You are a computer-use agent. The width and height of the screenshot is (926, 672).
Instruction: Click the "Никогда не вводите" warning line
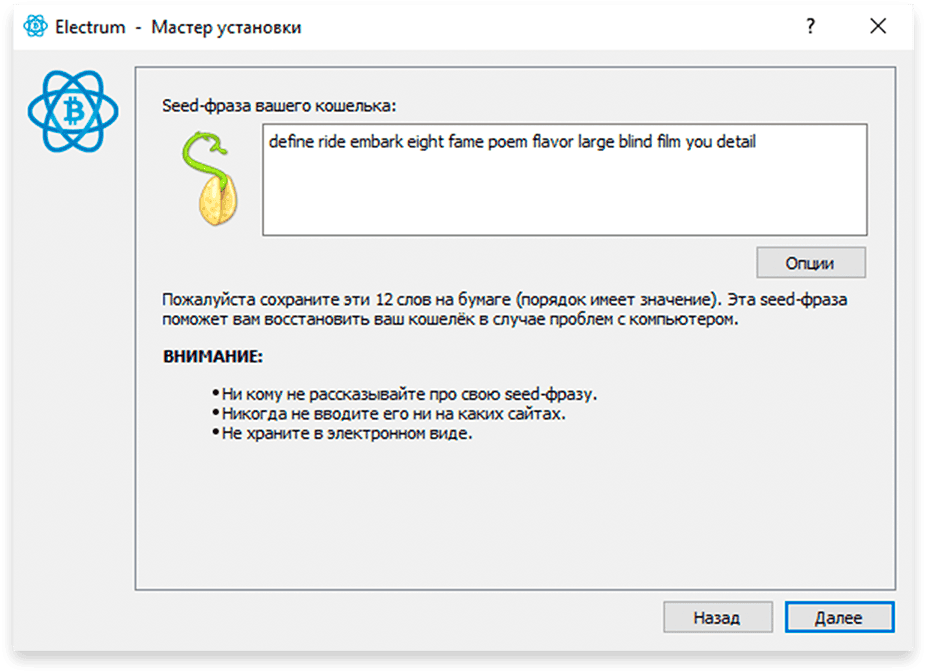389,414
